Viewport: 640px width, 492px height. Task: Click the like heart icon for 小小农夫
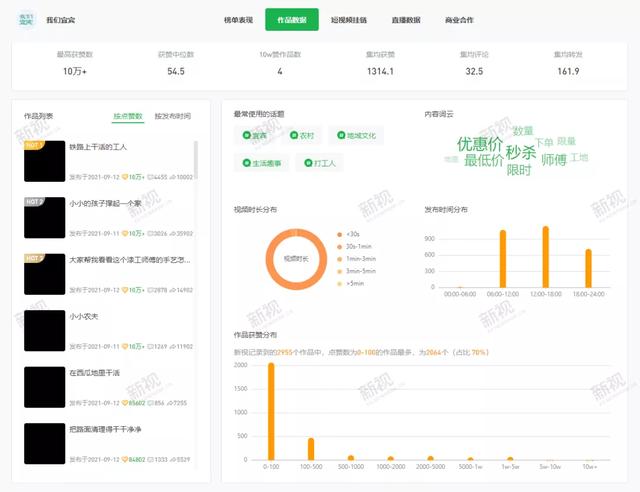[x=124, y=346]
